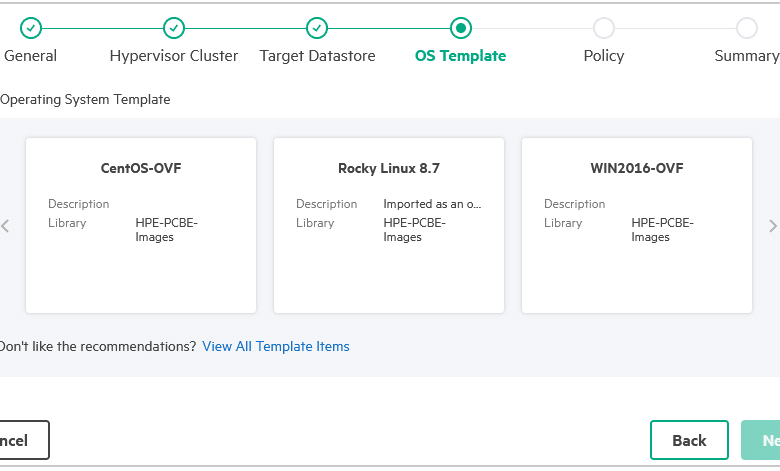Go to the General step label

tap(30, 56)
